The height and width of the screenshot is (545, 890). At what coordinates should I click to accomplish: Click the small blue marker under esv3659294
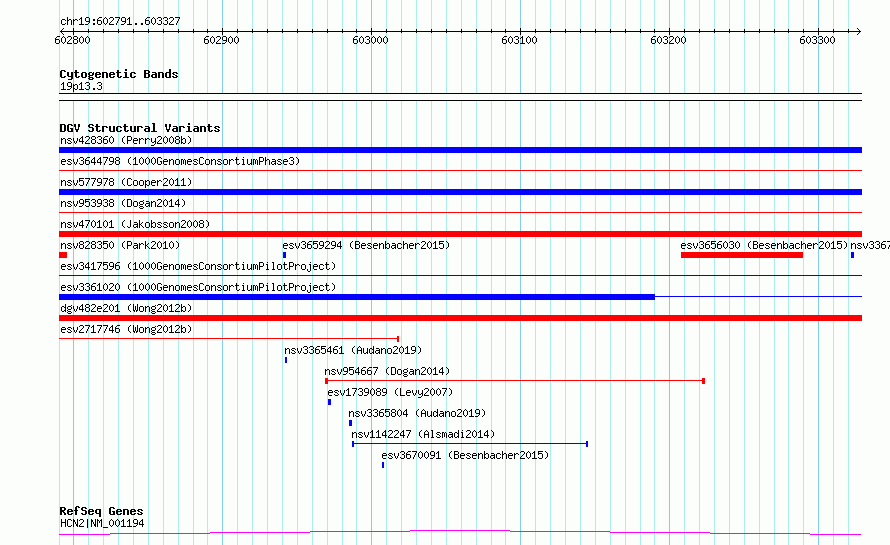(284, 255)
